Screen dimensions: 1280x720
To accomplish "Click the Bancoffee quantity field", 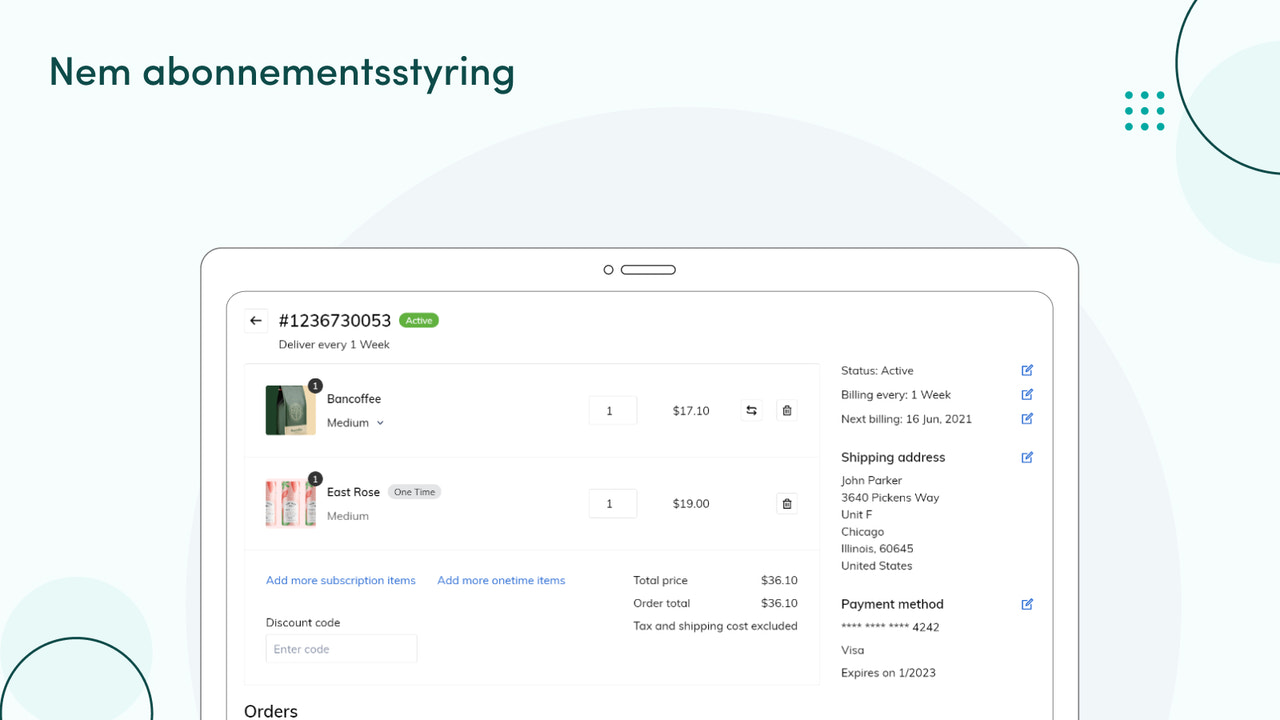I will pyautogui.click(x=613, y=411).
